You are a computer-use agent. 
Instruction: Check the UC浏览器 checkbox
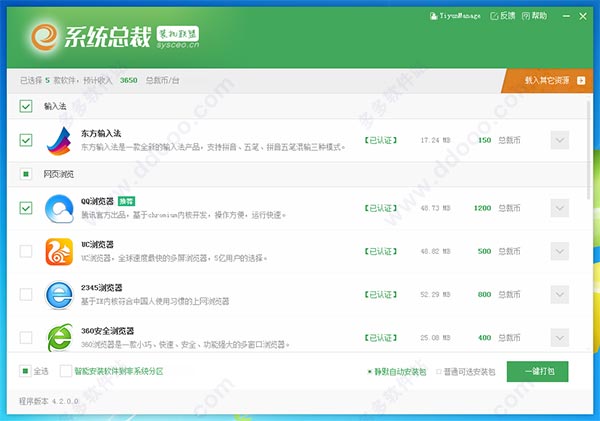pyautogui.click(x=26, y=251)
